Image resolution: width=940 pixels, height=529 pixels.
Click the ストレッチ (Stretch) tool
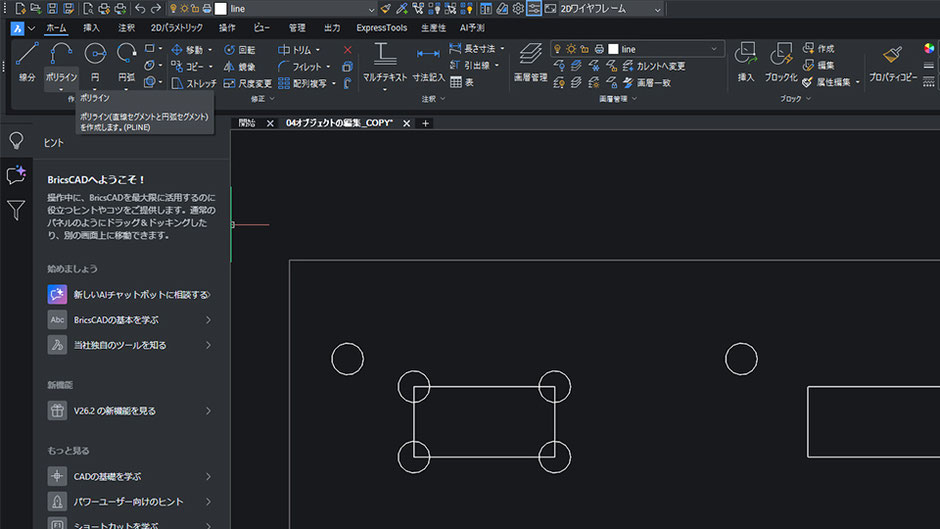194,83
